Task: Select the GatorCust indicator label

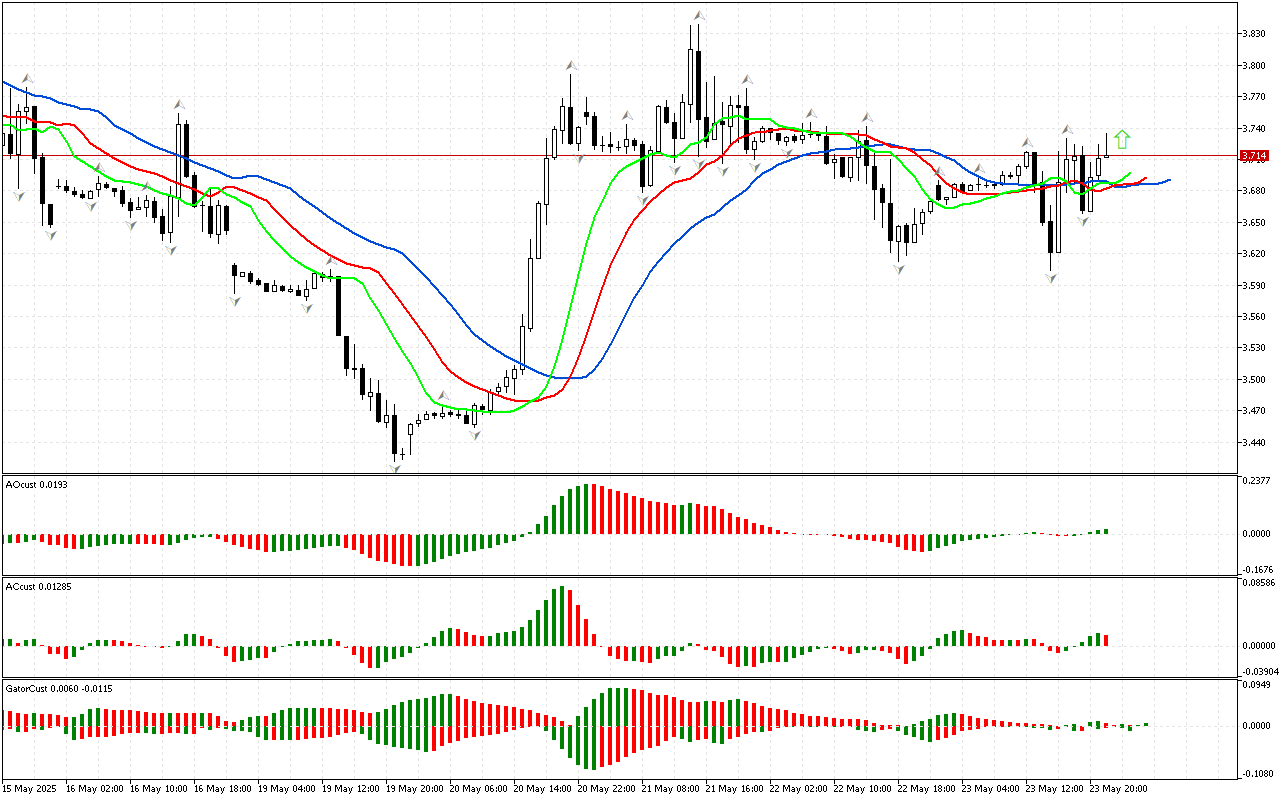Action: (58, 688)
